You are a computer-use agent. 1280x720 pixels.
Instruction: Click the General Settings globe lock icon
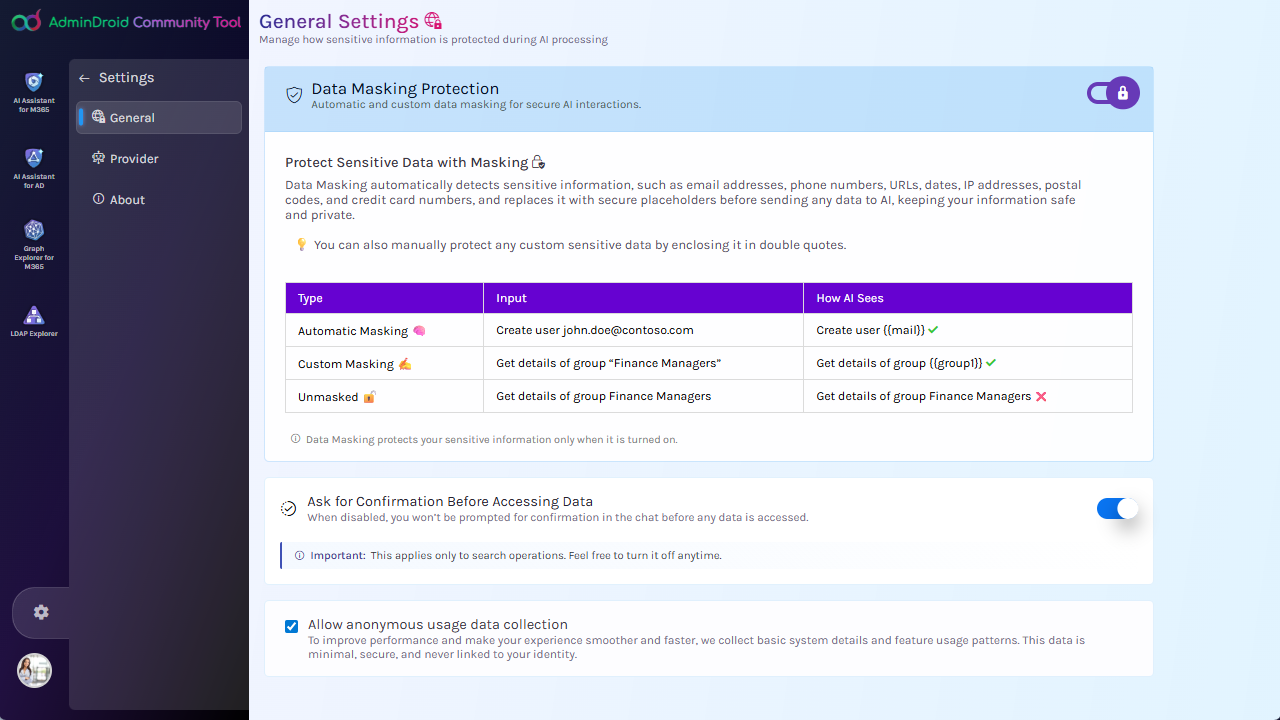click(x=433, y=21)
